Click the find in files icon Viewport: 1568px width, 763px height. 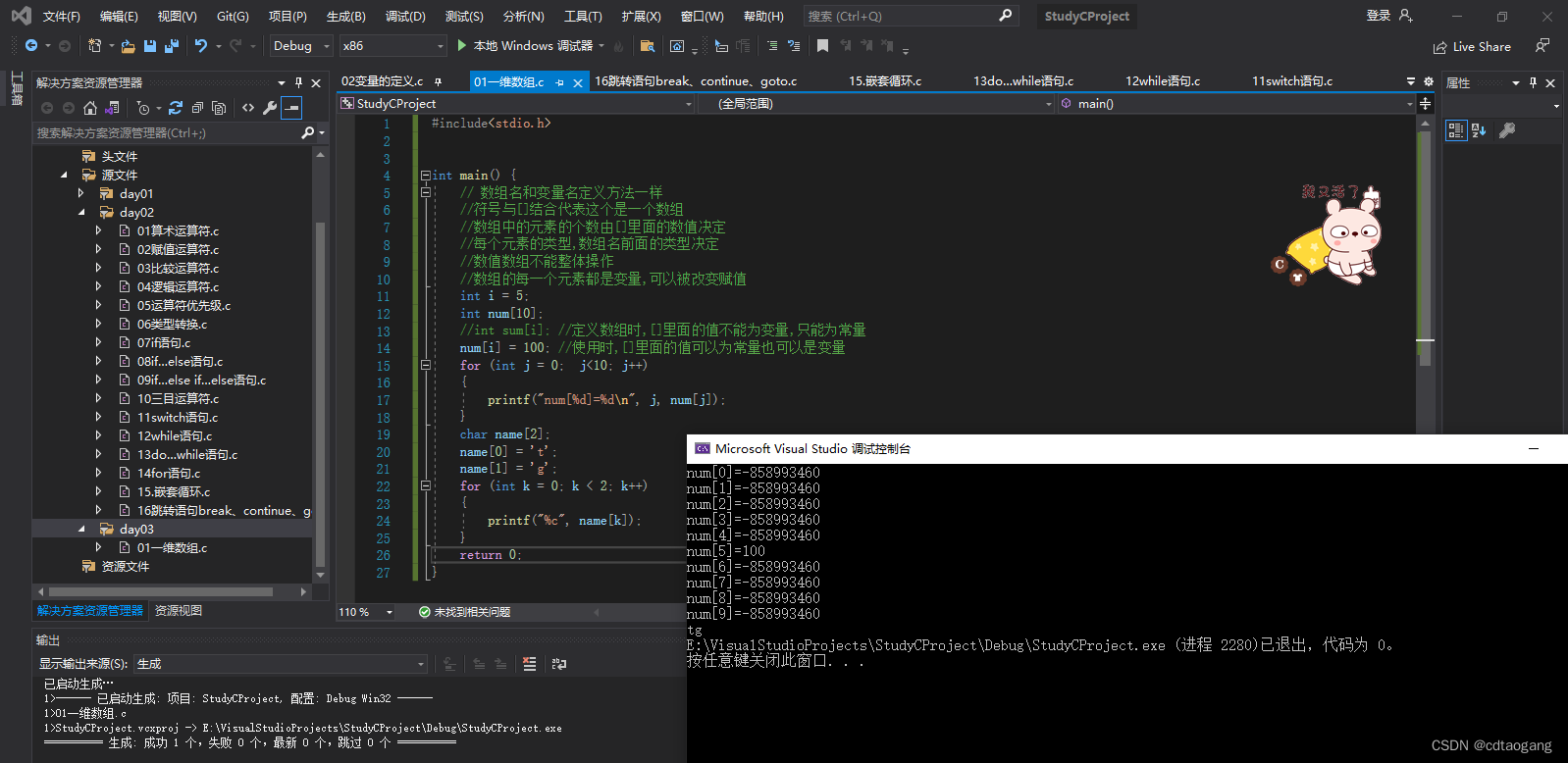pyautogui.click(x=647, y=46)
